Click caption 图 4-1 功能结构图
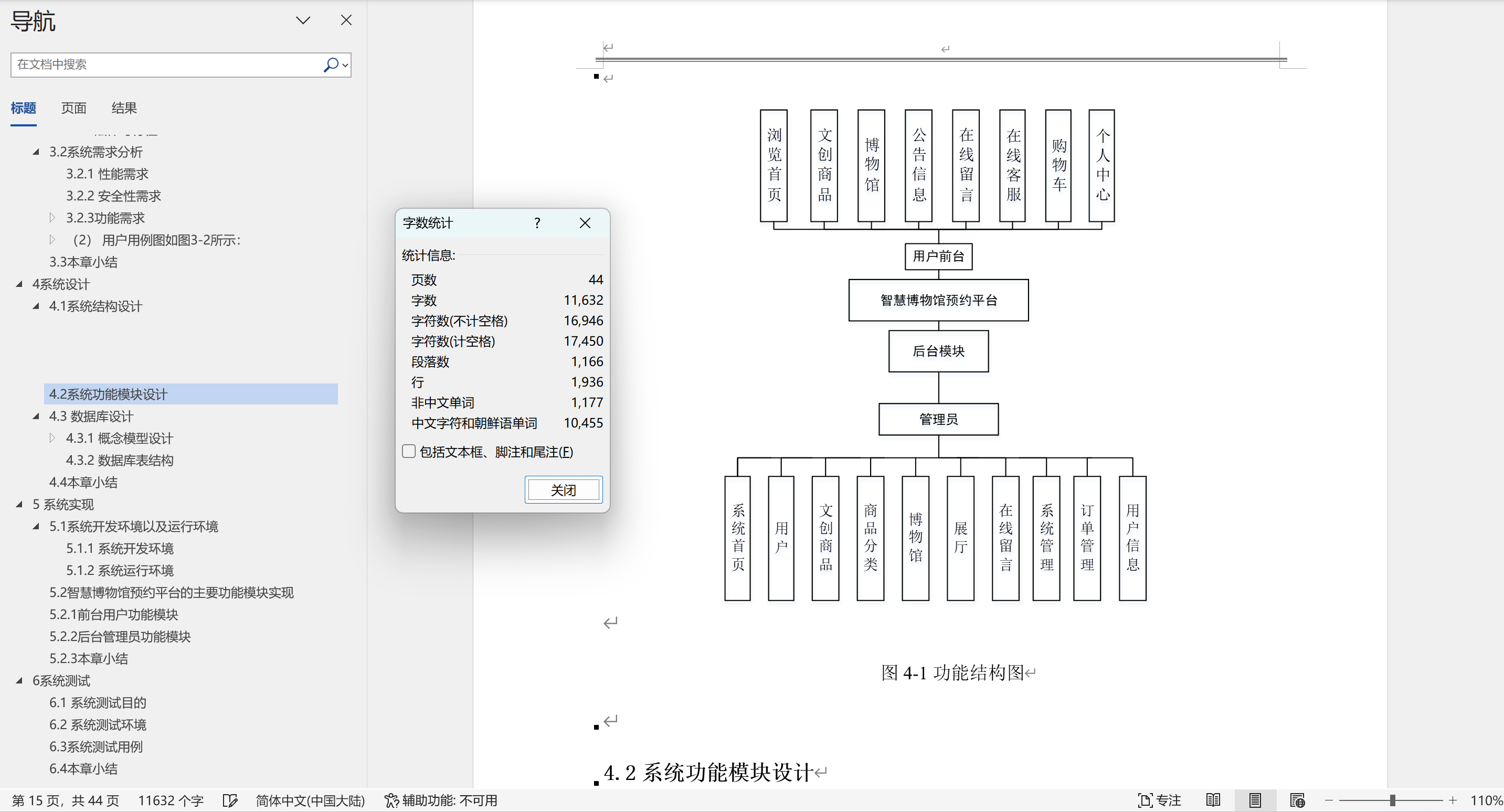1504x812 pixels. (x=952, y=672)
